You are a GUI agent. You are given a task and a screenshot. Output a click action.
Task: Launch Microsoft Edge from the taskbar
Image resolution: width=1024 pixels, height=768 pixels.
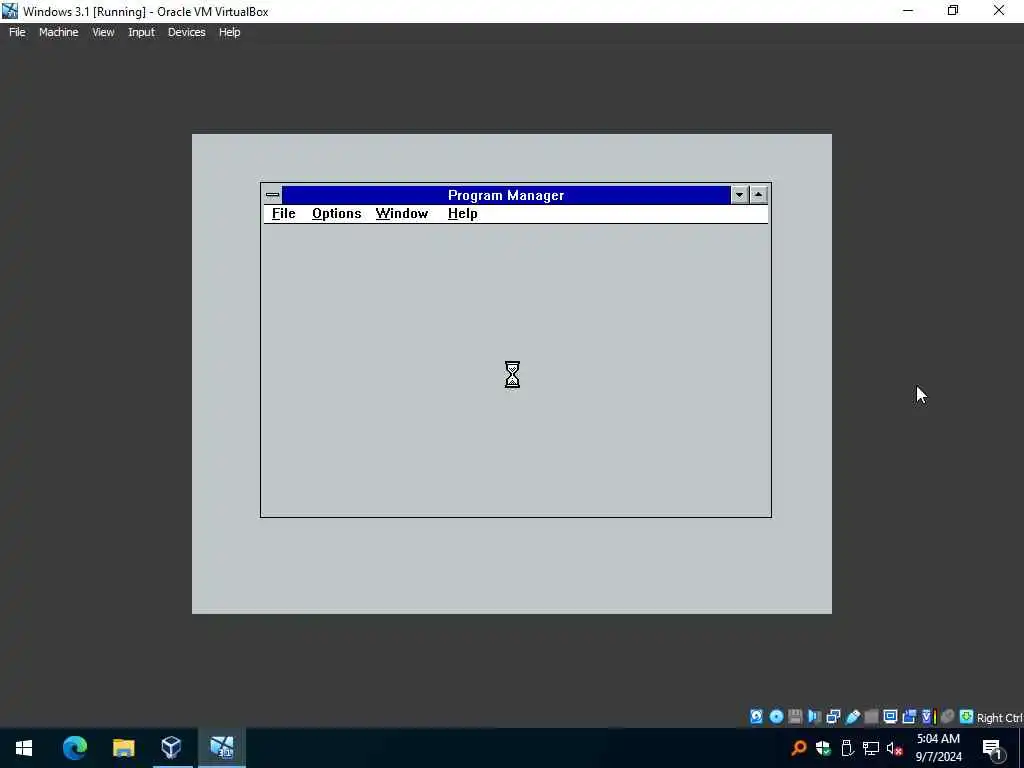pyautogui.click(x=75, y=748)
